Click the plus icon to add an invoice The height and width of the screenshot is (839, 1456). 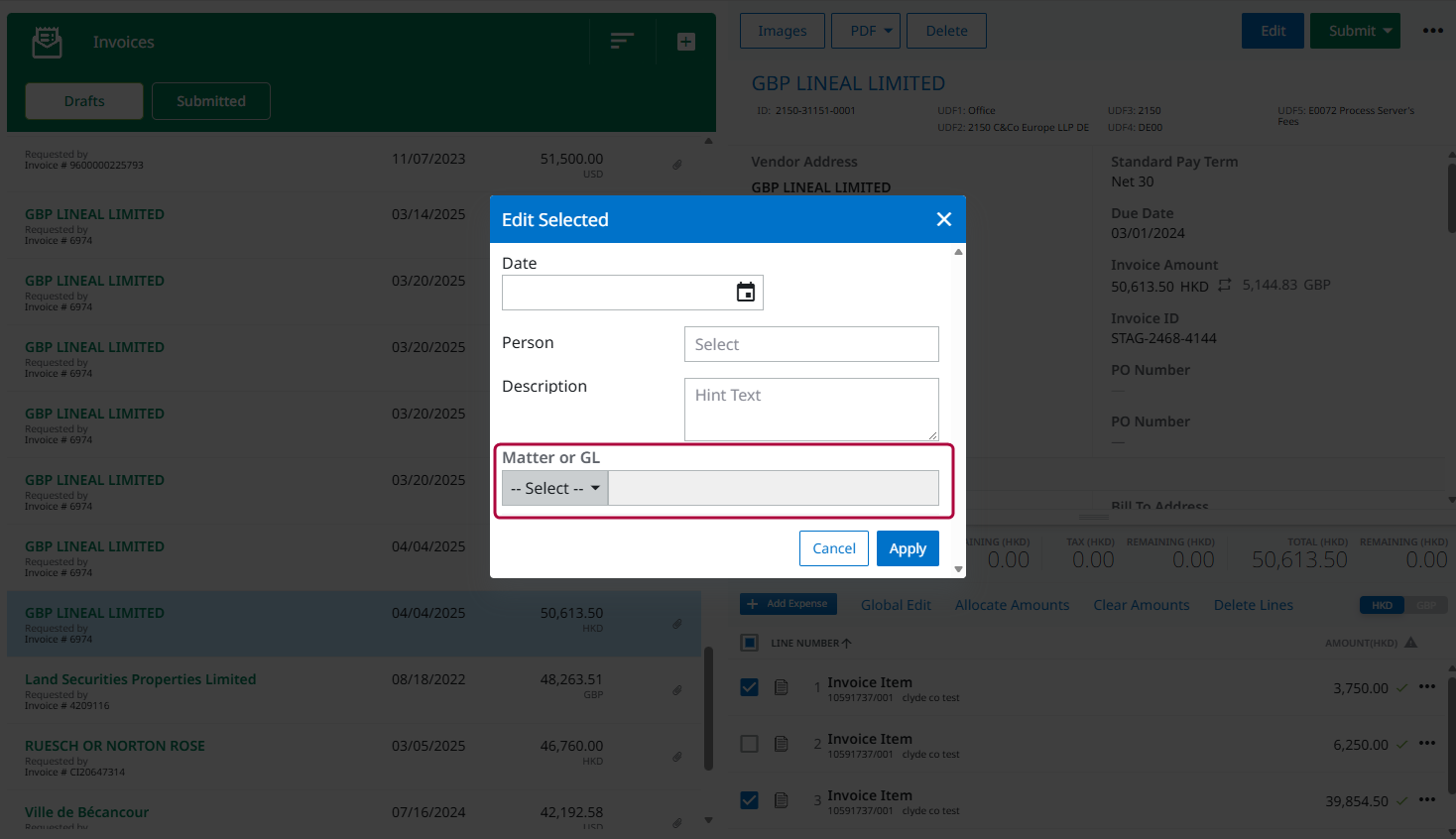pyautogui.click(x=685, y=42)
